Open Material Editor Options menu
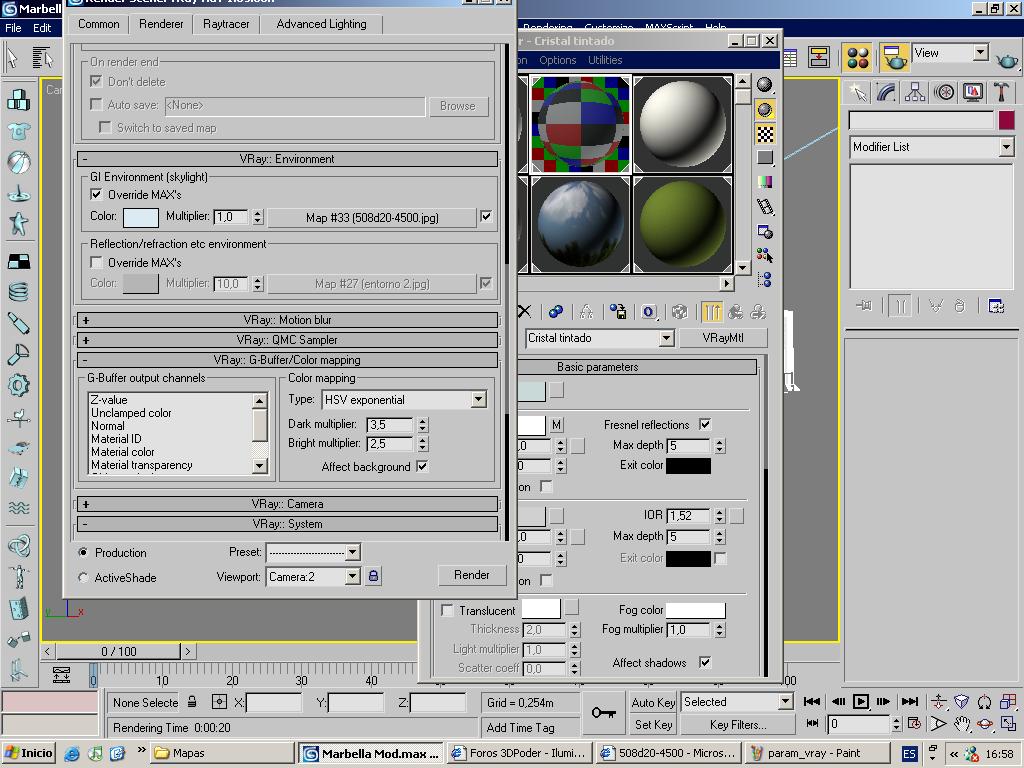This screenshot has height=768, width=1024. [x=557, y=60]
